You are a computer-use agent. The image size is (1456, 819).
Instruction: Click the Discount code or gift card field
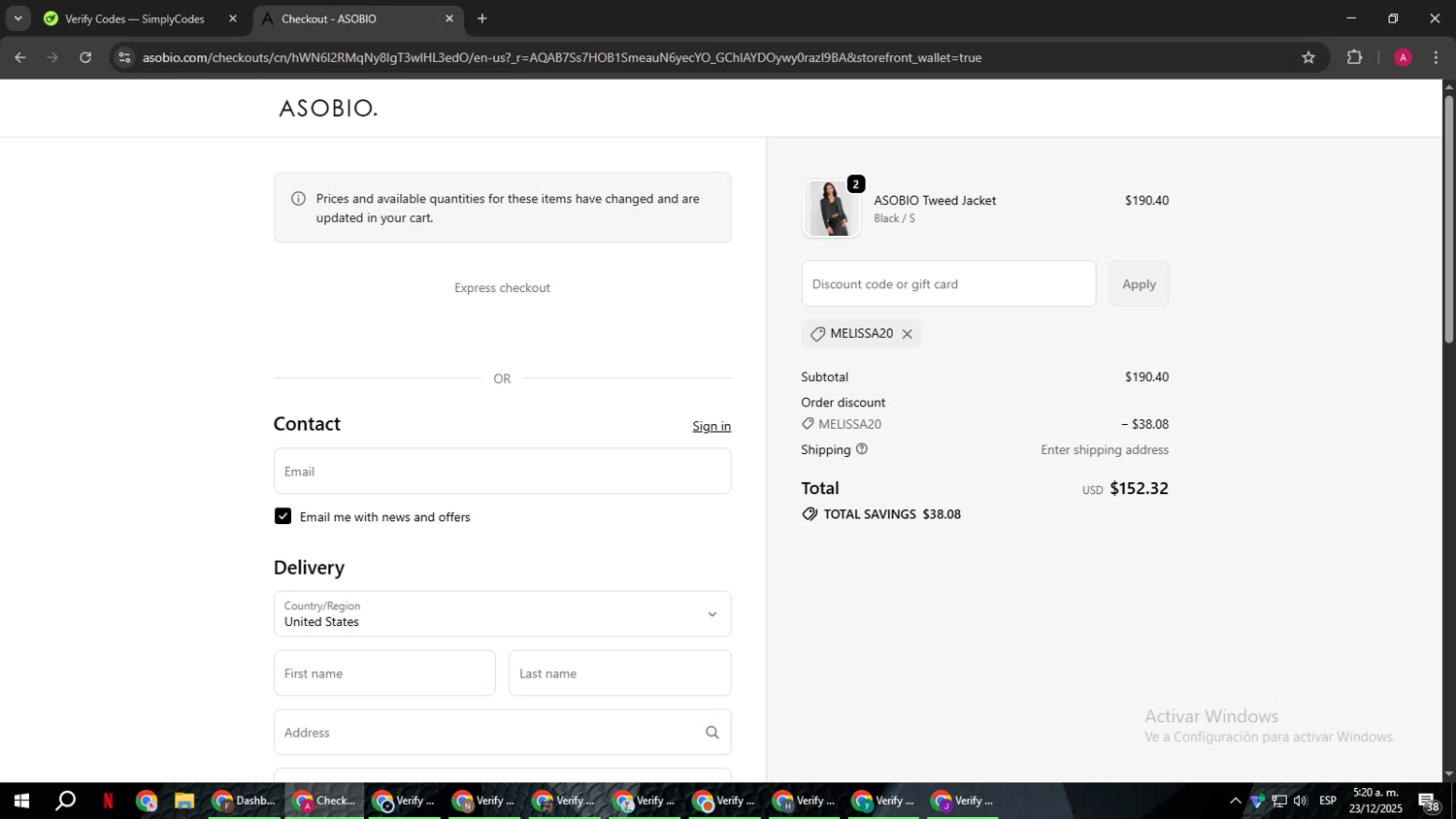pos(948,284)
